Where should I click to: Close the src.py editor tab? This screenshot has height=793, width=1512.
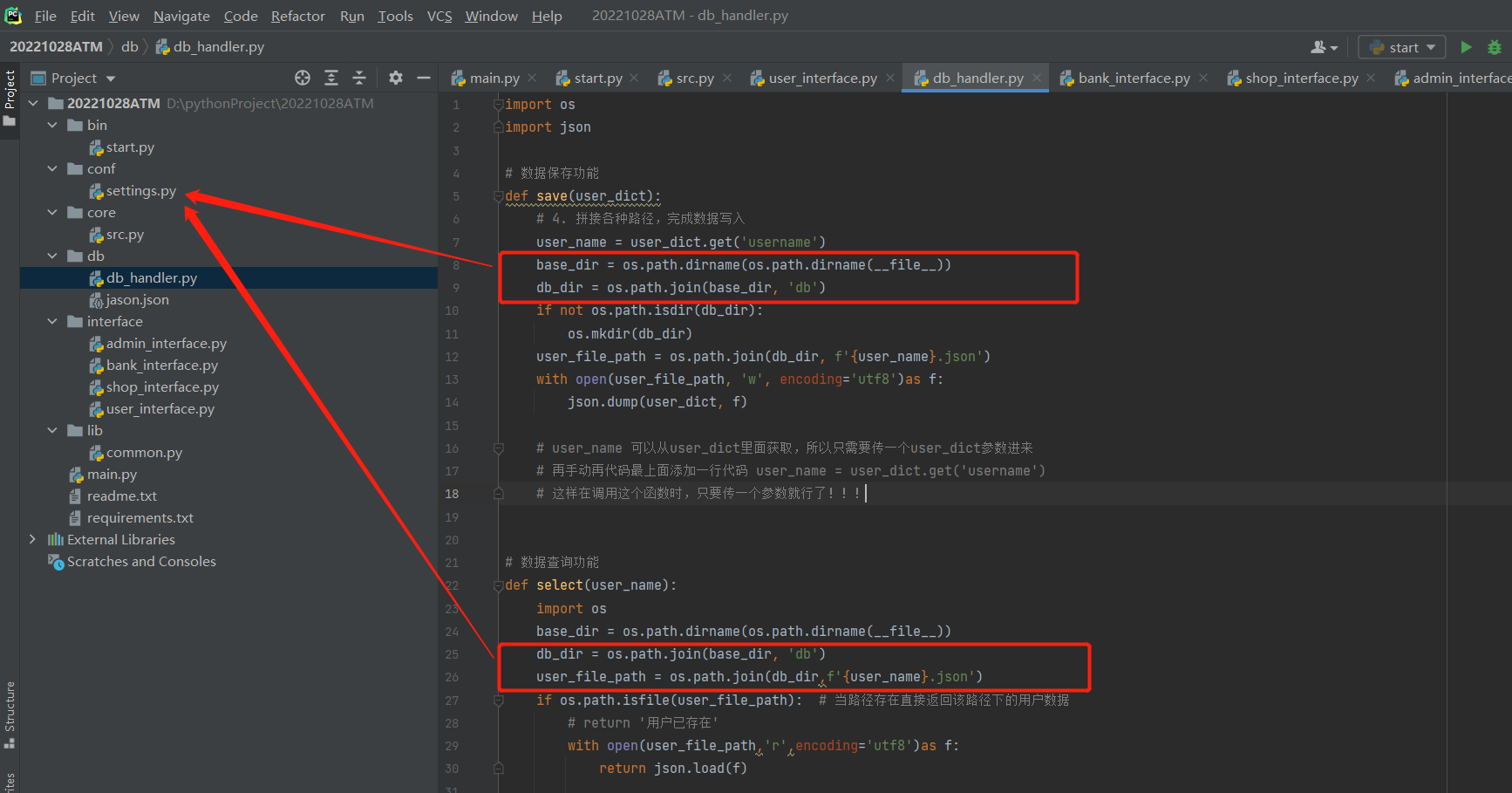[727, 78]
